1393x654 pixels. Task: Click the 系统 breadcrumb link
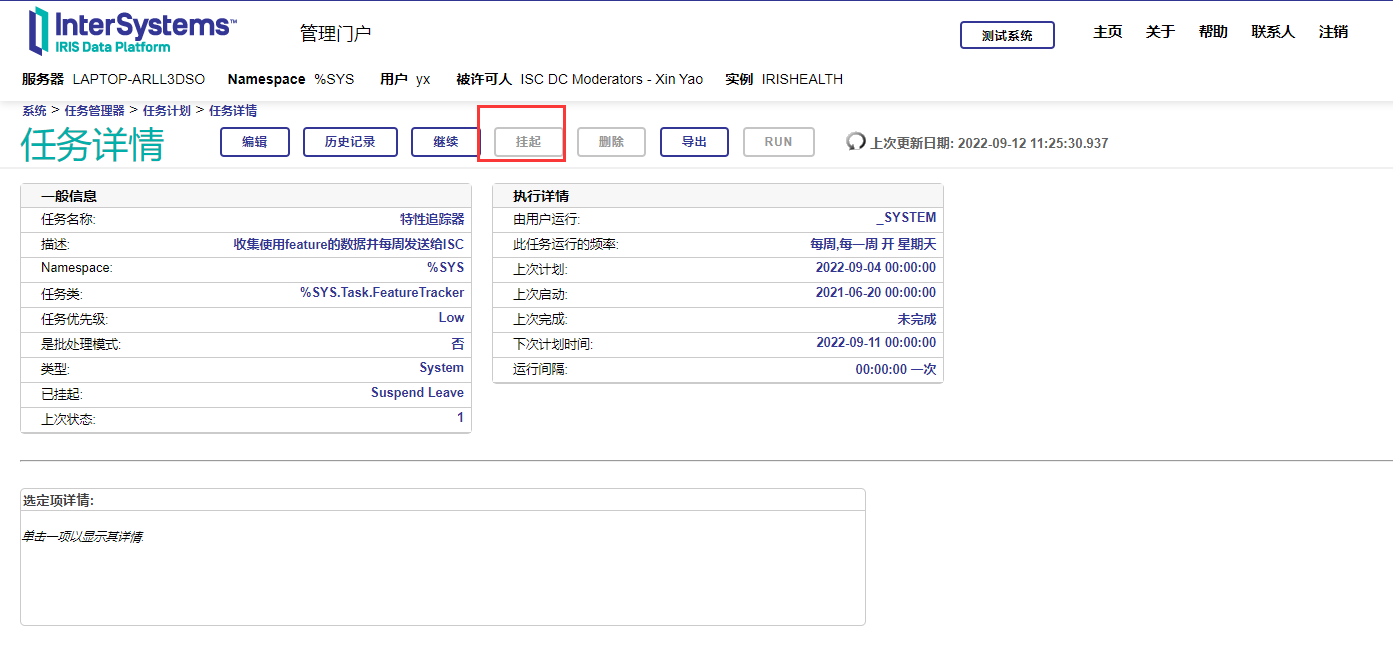click(x=34, y=110)
